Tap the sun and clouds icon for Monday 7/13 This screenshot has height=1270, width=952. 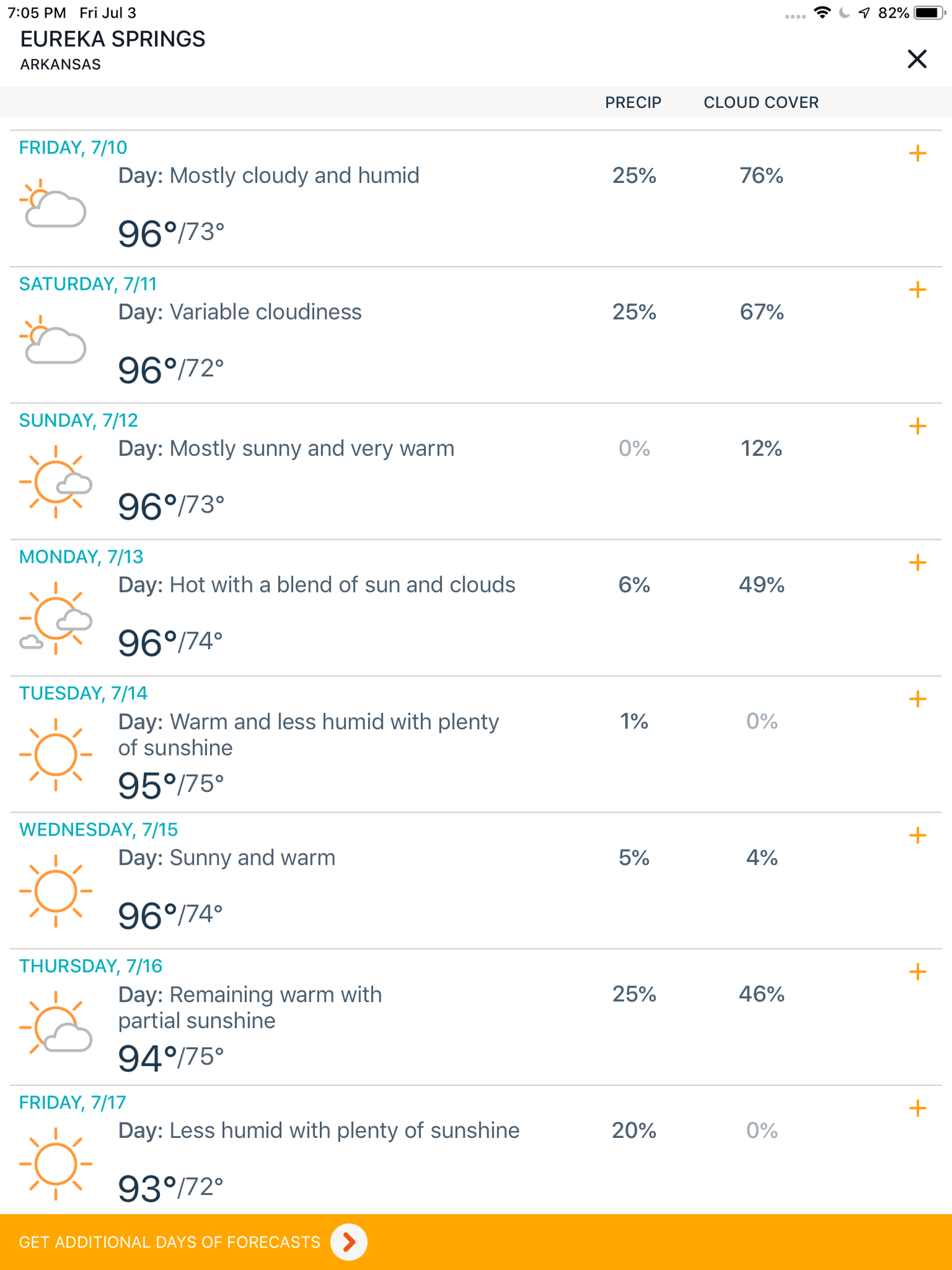point(55,618)
